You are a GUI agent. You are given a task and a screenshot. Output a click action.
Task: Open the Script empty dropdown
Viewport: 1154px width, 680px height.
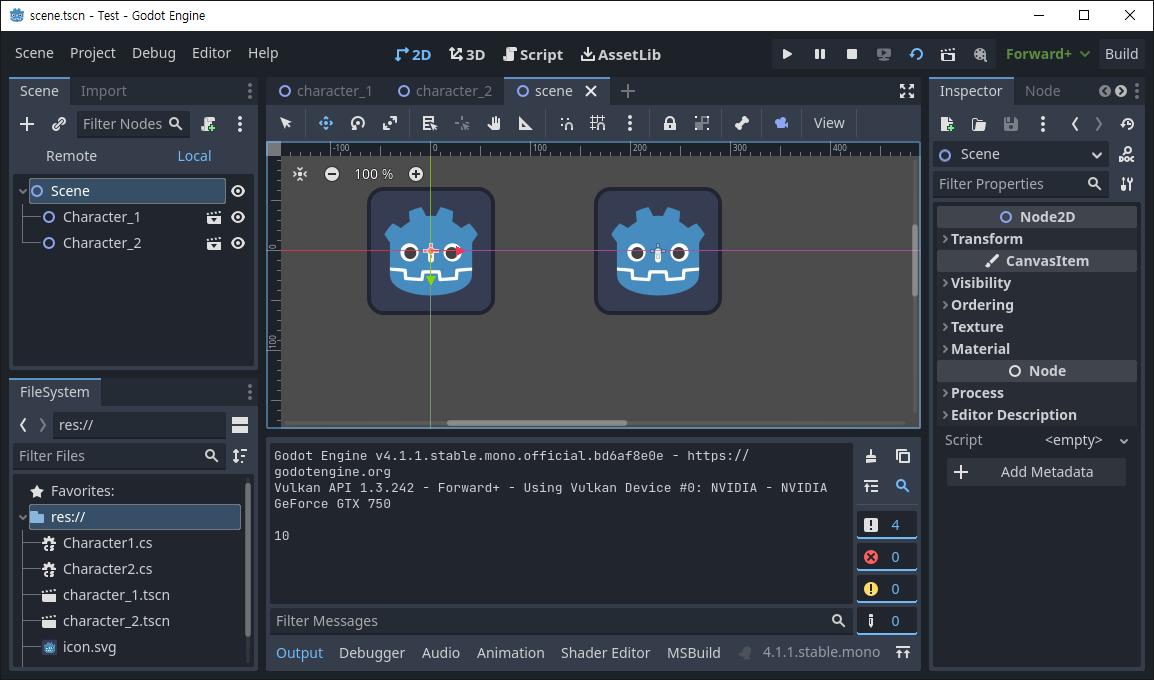click(1086, 441)
